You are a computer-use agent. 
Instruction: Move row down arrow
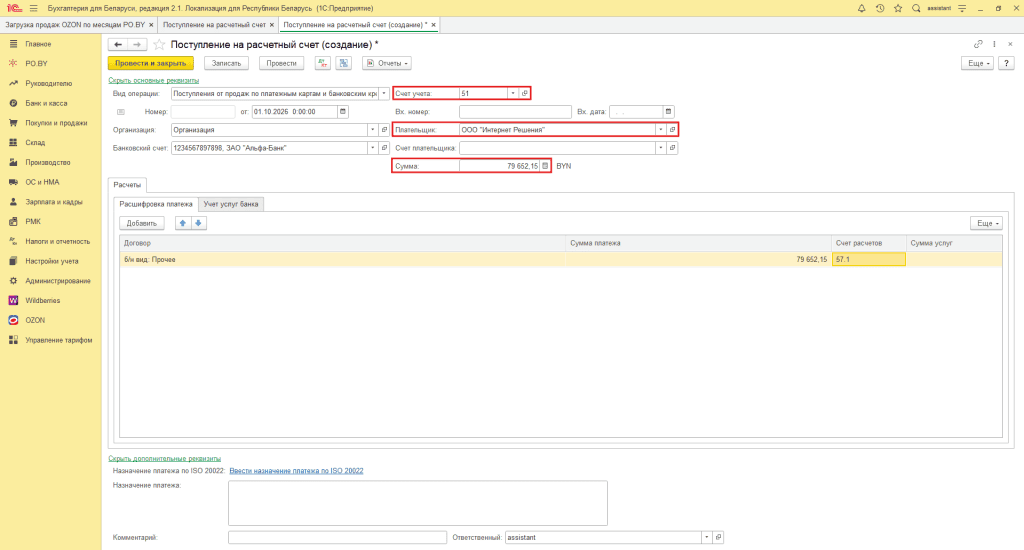199,223
